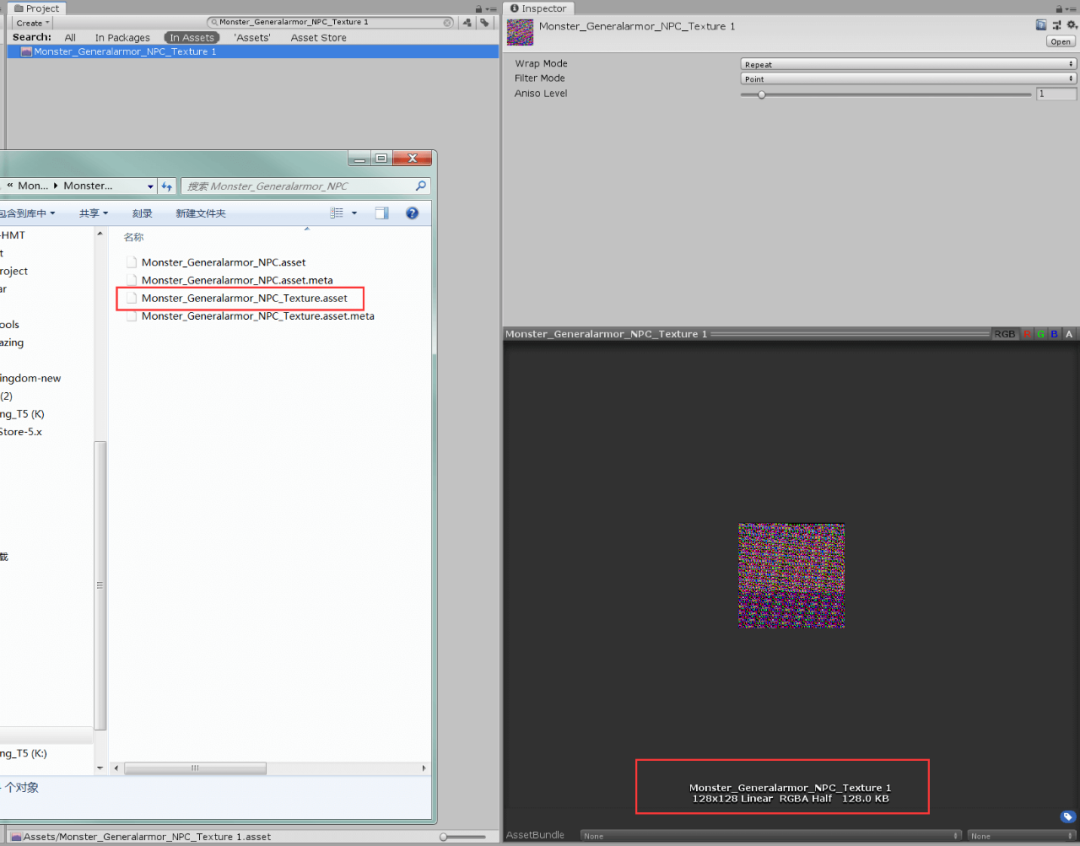
Task: Click 刻录 in Explorer toolbar
Action: tap(142, 214)
